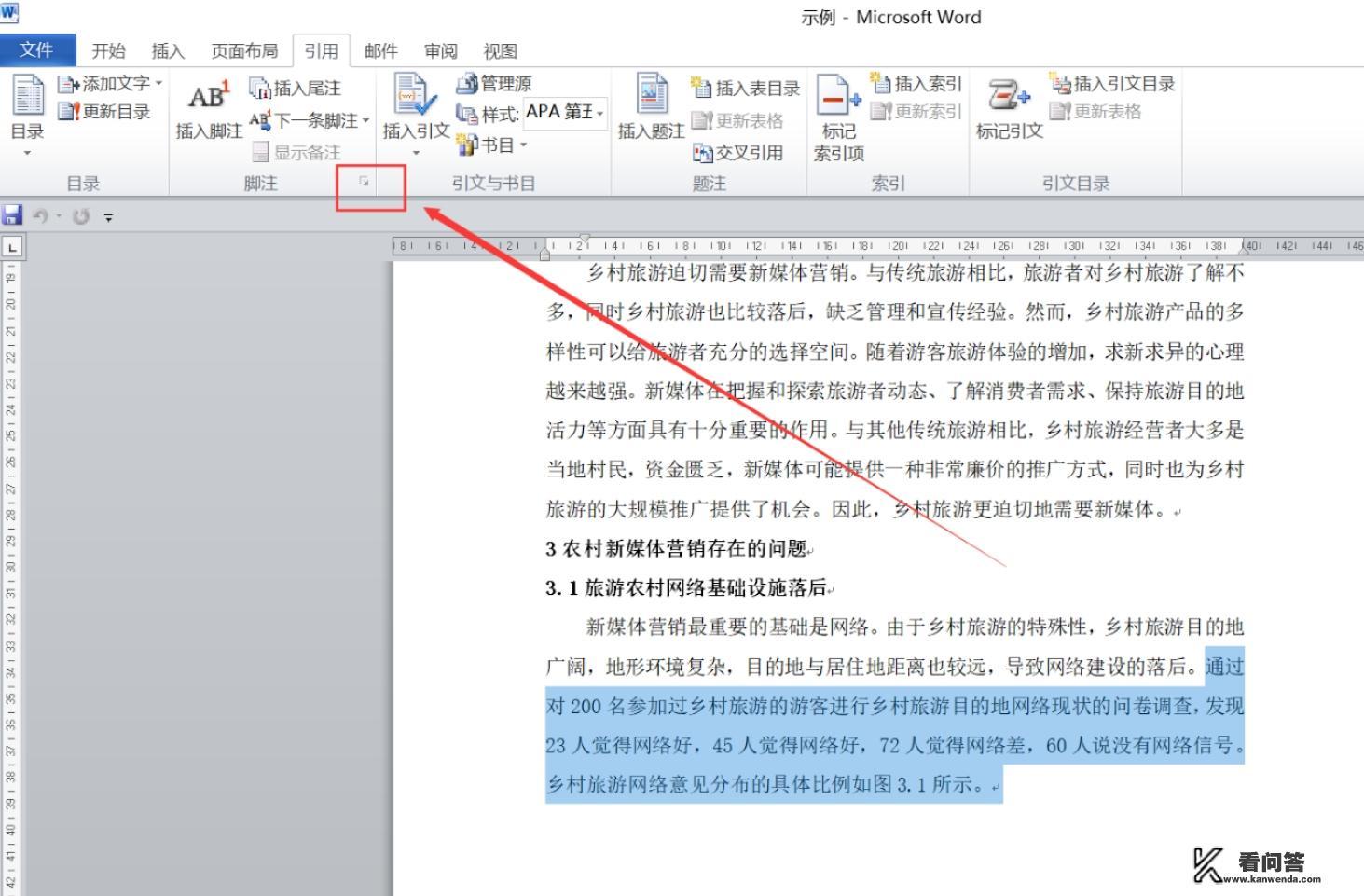Switch to the 插入 tab
The image size is (1364, 896).
click(168, 51)
